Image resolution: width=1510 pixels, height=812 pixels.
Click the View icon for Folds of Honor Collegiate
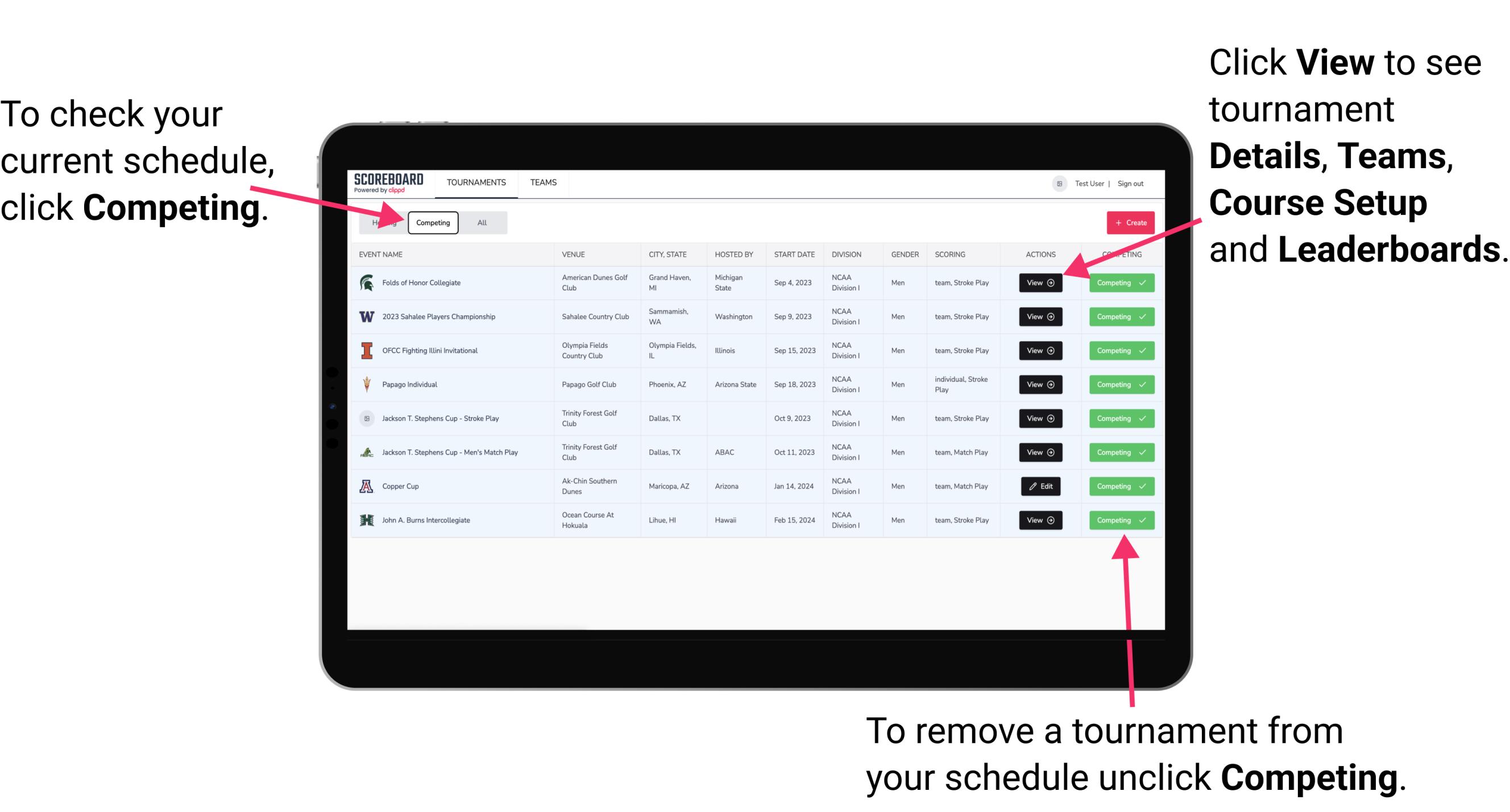pyautogui.click(x=1039, y=283)
